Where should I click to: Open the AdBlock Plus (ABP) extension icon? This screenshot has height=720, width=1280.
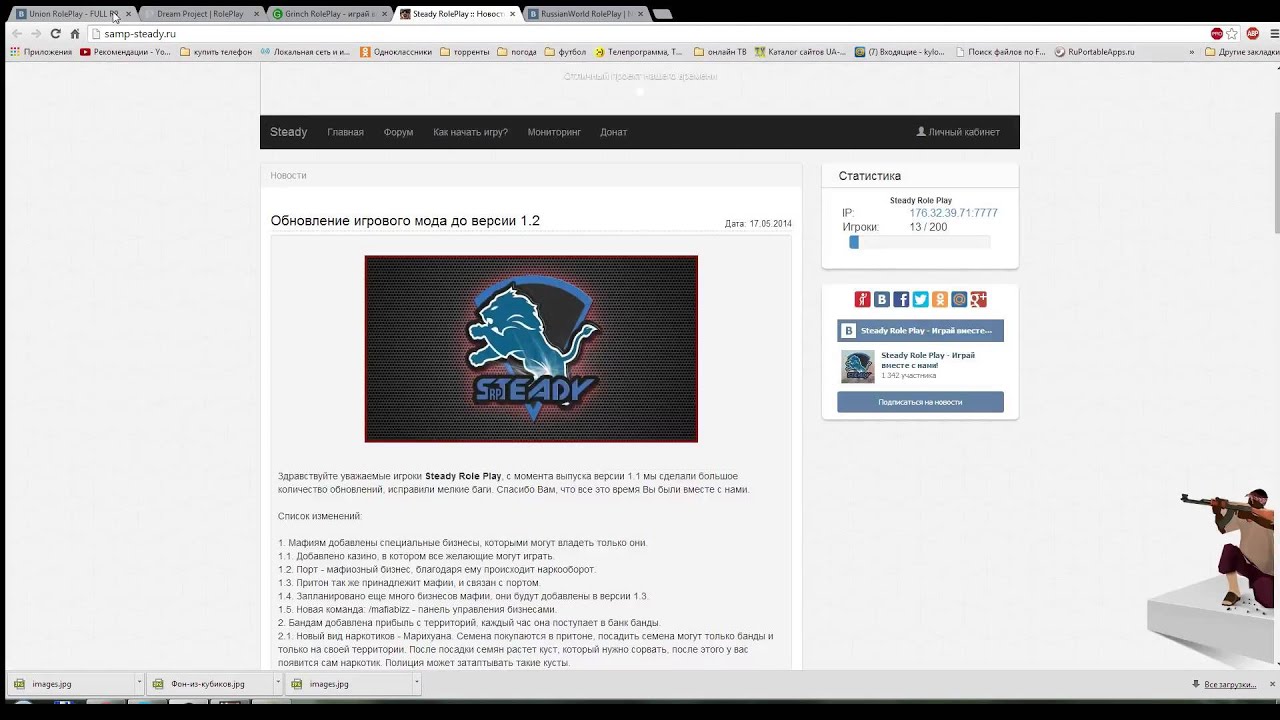(x=1252, y=33)
